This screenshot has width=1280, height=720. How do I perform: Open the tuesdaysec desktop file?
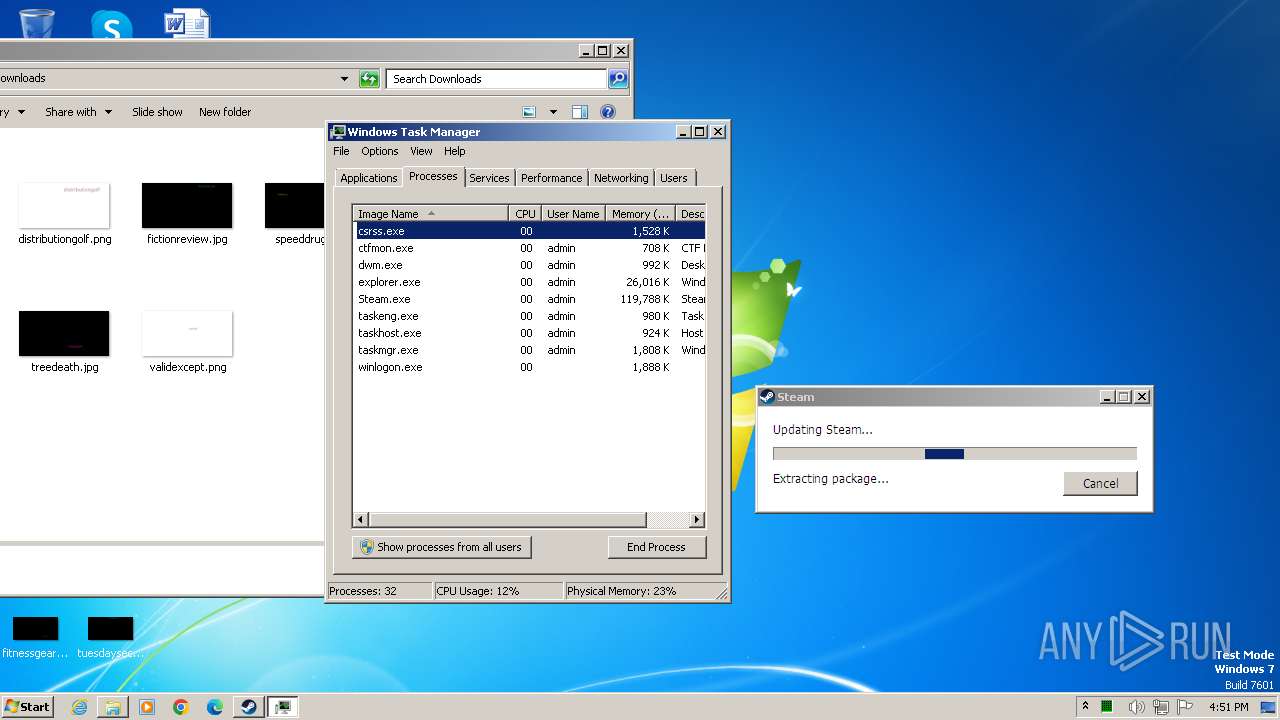click(x=110, y=638)
